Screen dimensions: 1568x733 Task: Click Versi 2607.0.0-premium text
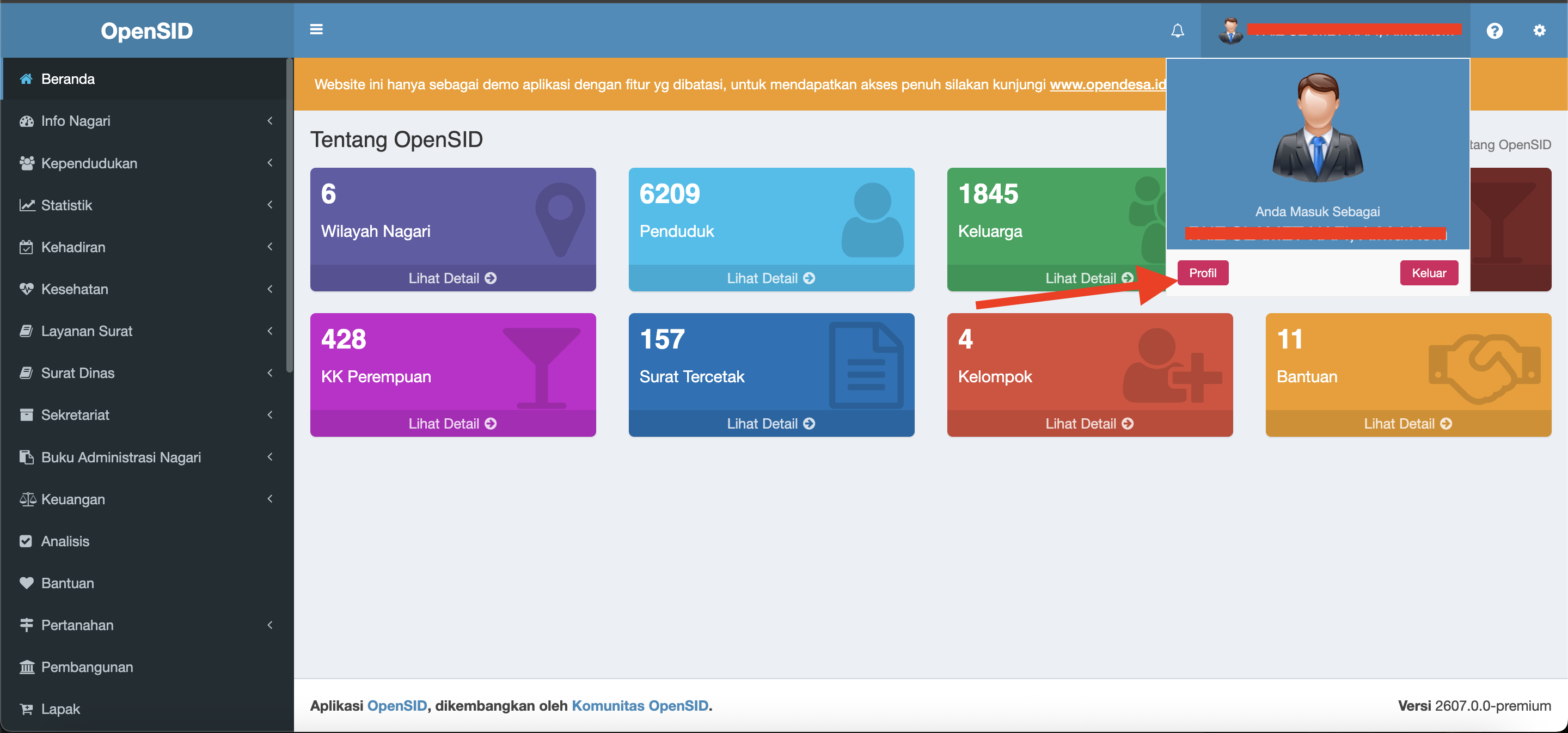point(1474,706)
